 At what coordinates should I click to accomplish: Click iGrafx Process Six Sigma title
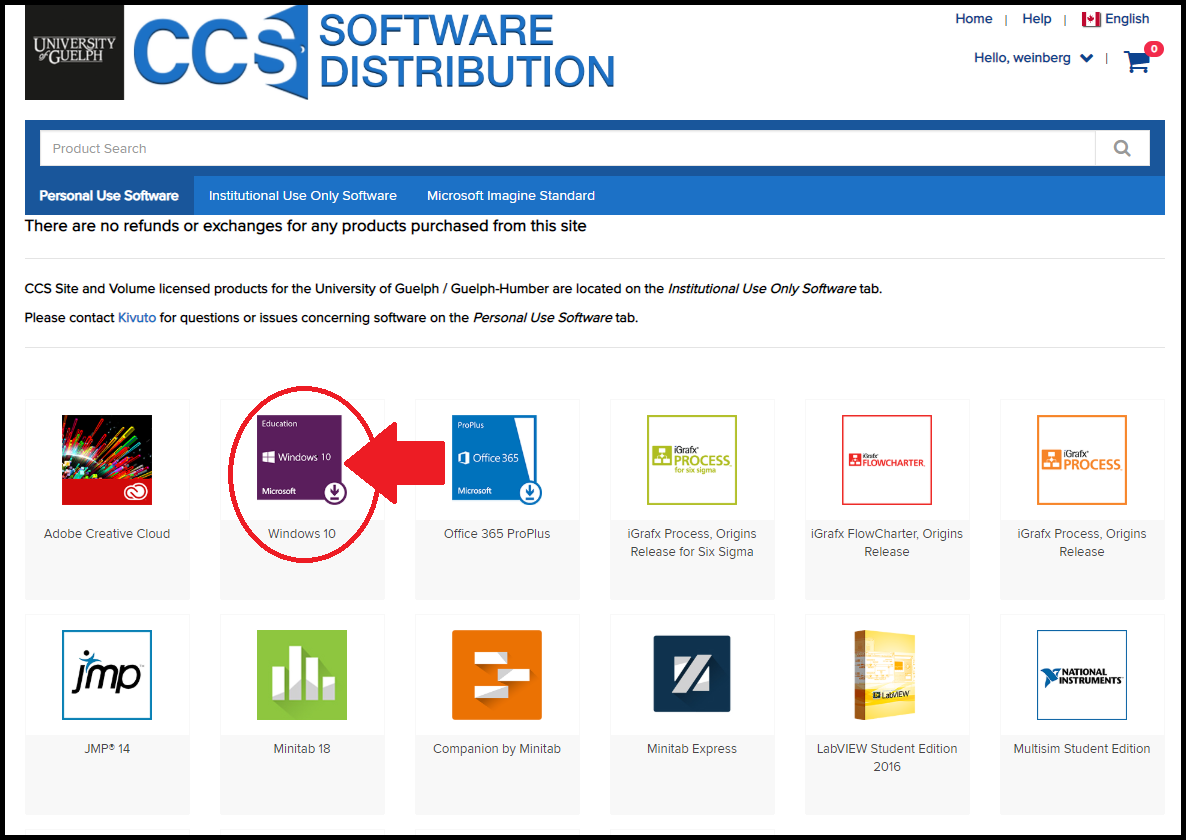[692, 543]
